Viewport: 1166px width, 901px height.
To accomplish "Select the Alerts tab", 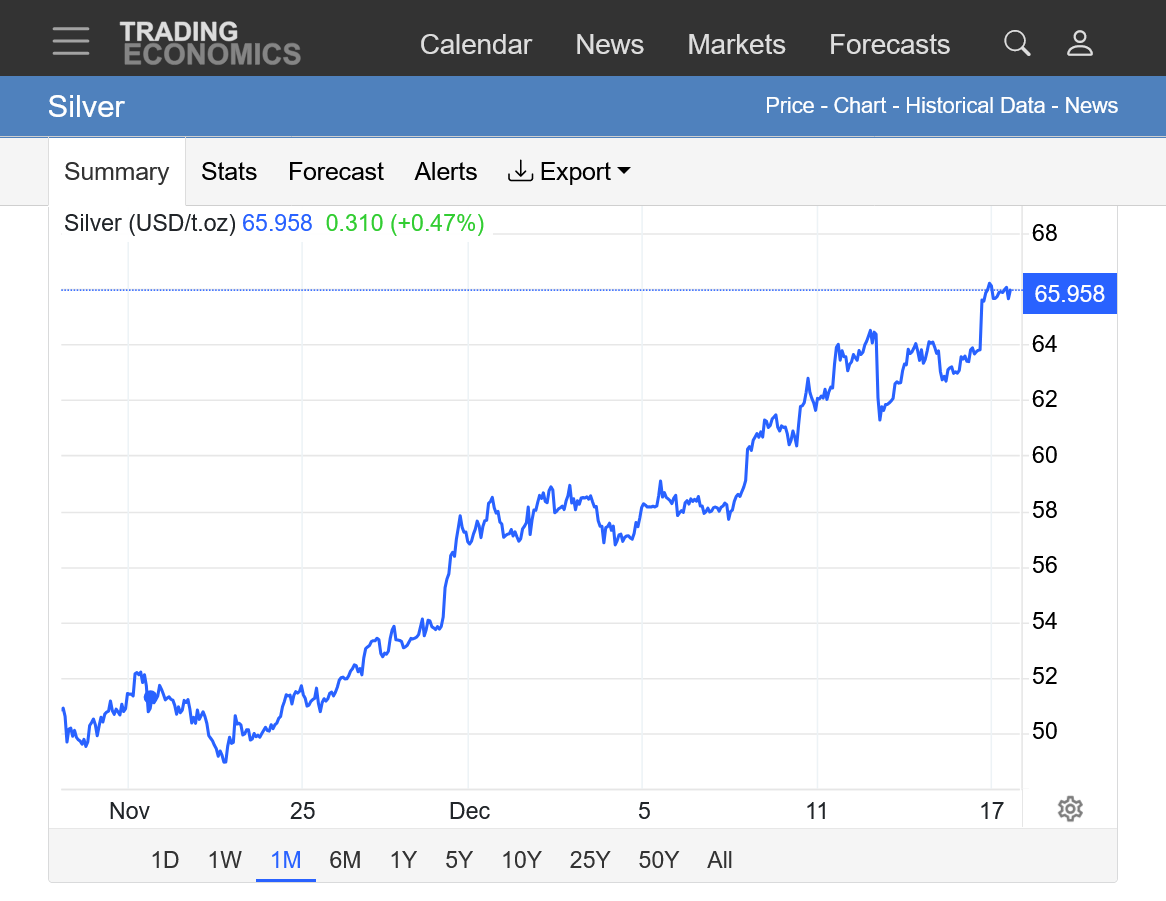I will 446,172.
